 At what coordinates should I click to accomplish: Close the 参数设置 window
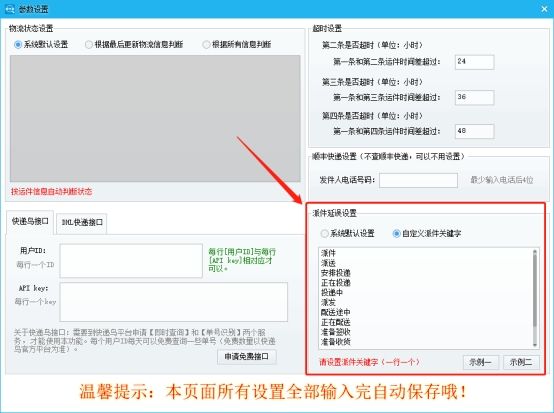(544, 9)
